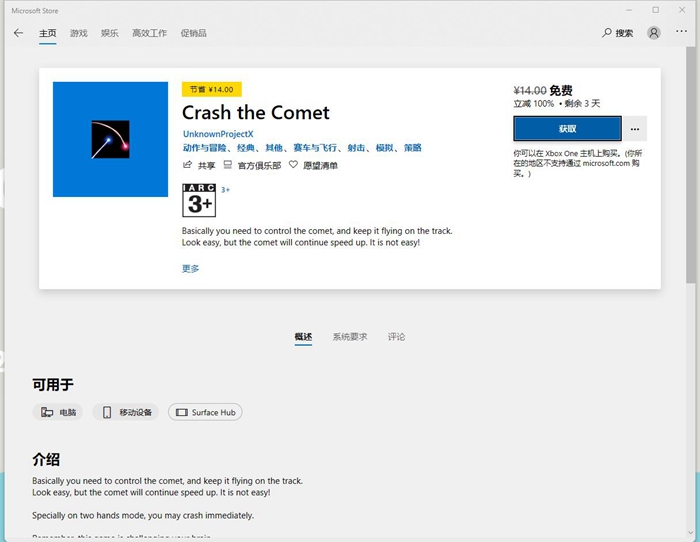The height and width of the screenshot is (542, 700).
Task: Open the 主页 tab
Action: pos(48,33)
